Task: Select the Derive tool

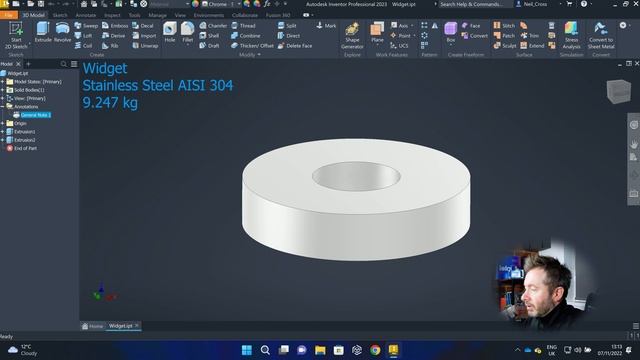Action: (113, 36)
